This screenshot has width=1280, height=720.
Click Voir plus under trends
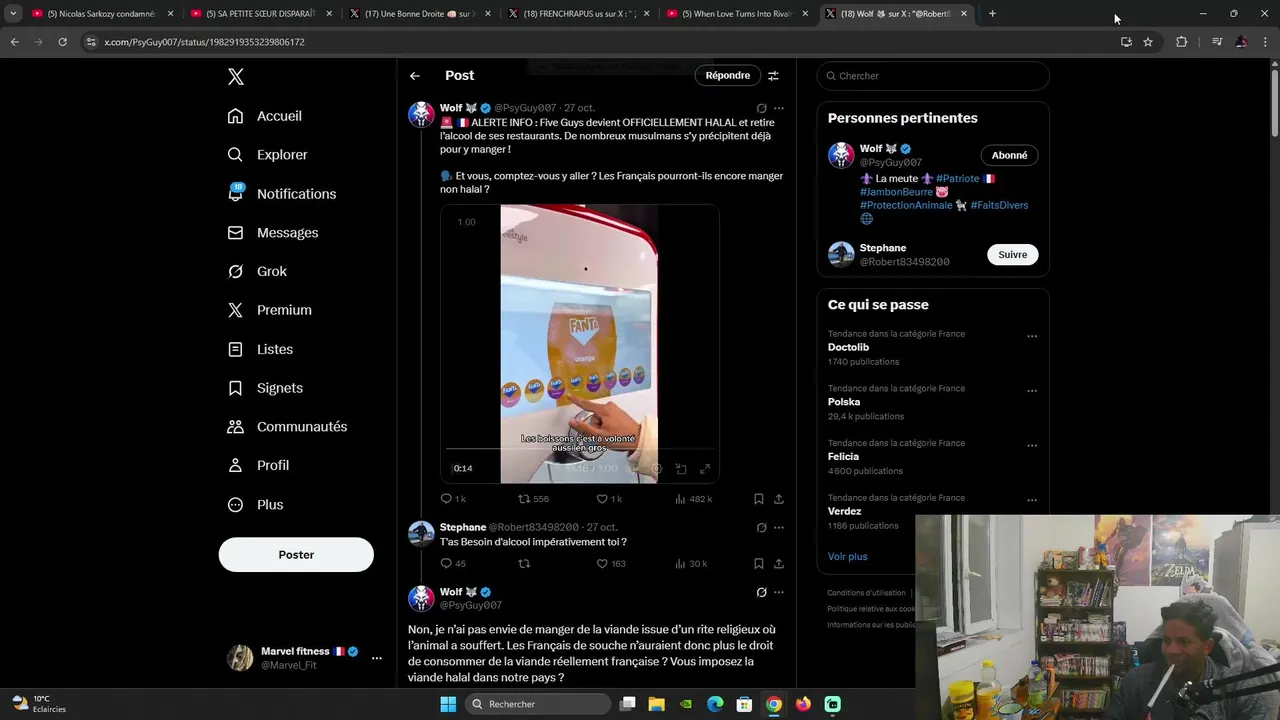point(847,557)
